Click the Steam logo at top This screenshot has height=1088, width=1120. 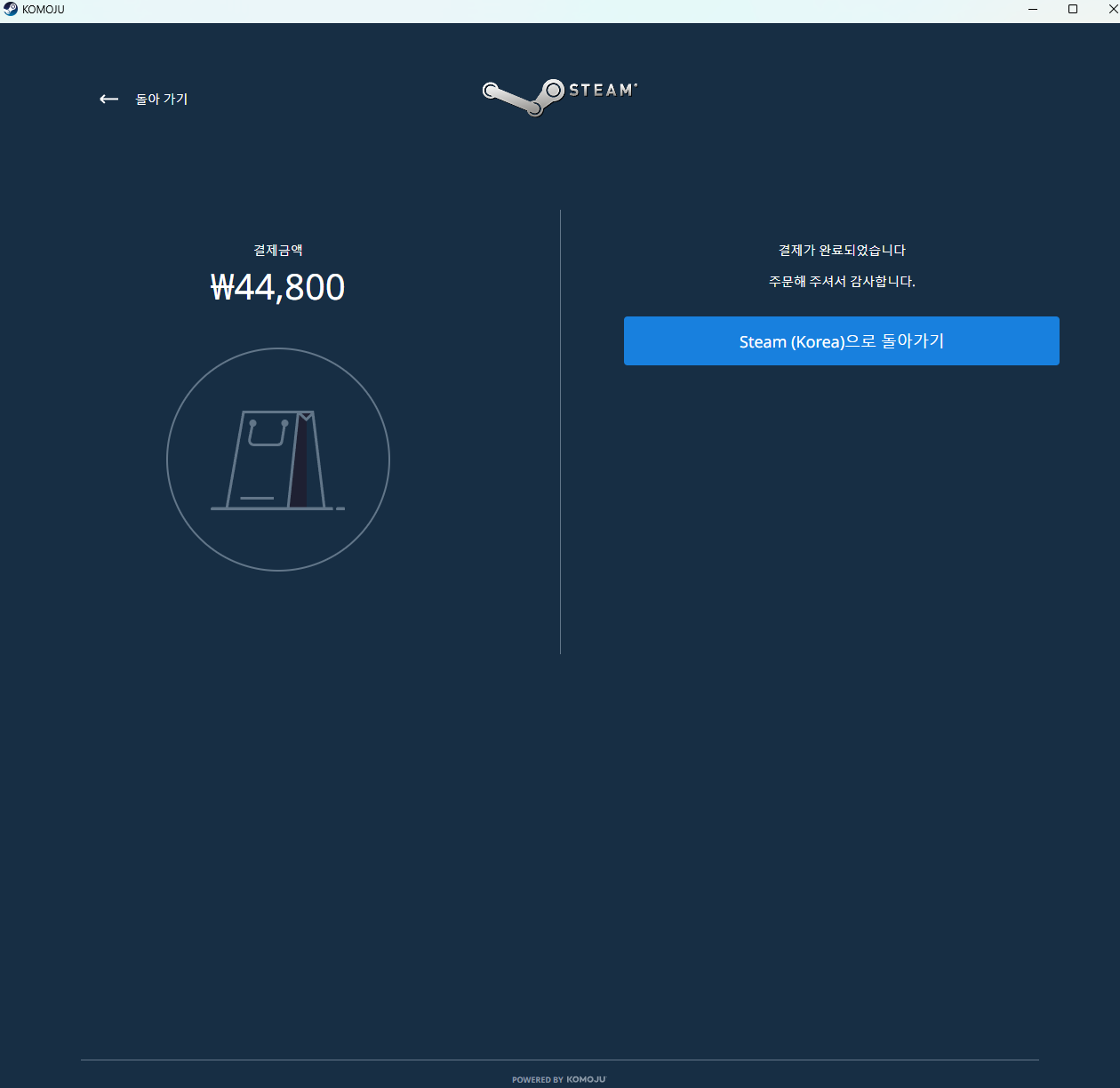(x=559, y=97)
